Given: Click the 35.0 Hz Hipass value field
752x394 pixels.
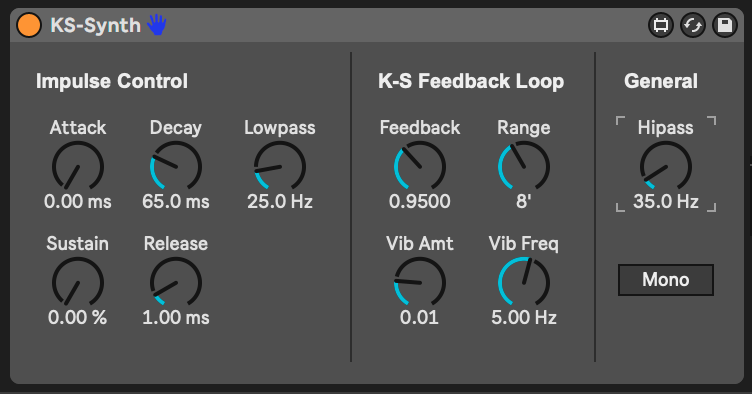Looking at the screenshot, I should (666, 201).
